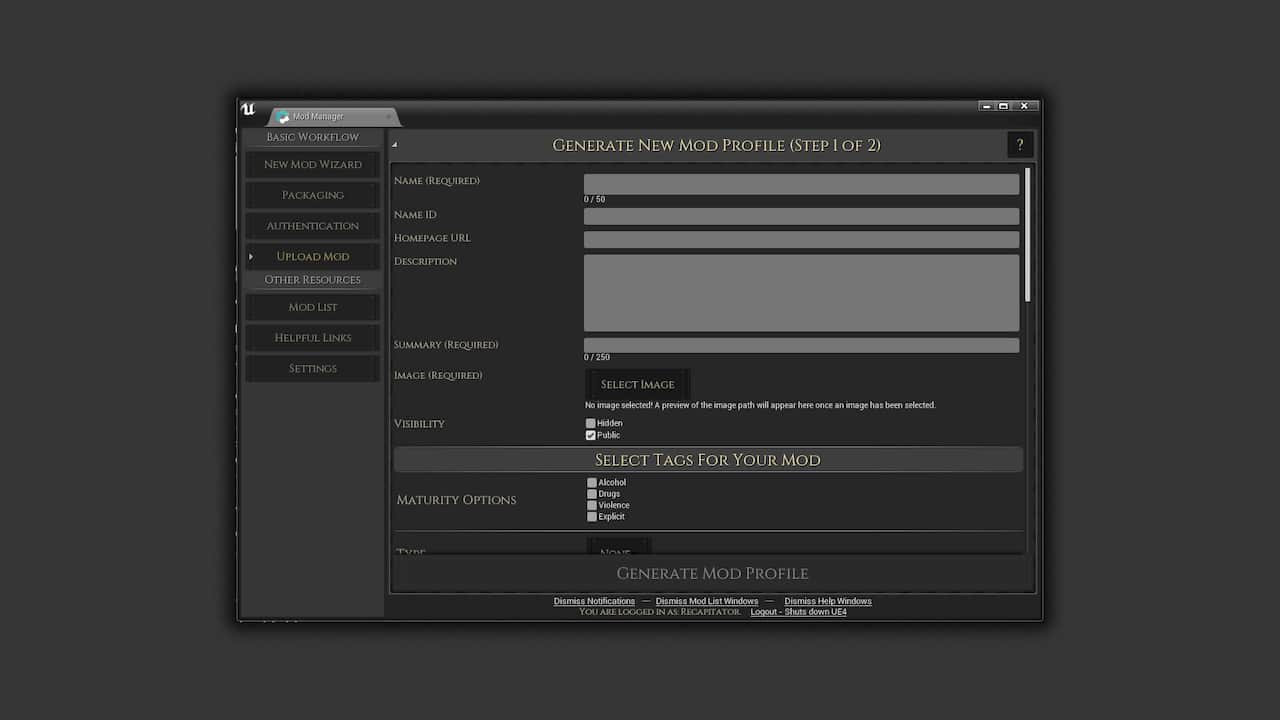Click the Other Resources heading
The height and width of the screenshot is (720, 1280).
pos(313,280)
